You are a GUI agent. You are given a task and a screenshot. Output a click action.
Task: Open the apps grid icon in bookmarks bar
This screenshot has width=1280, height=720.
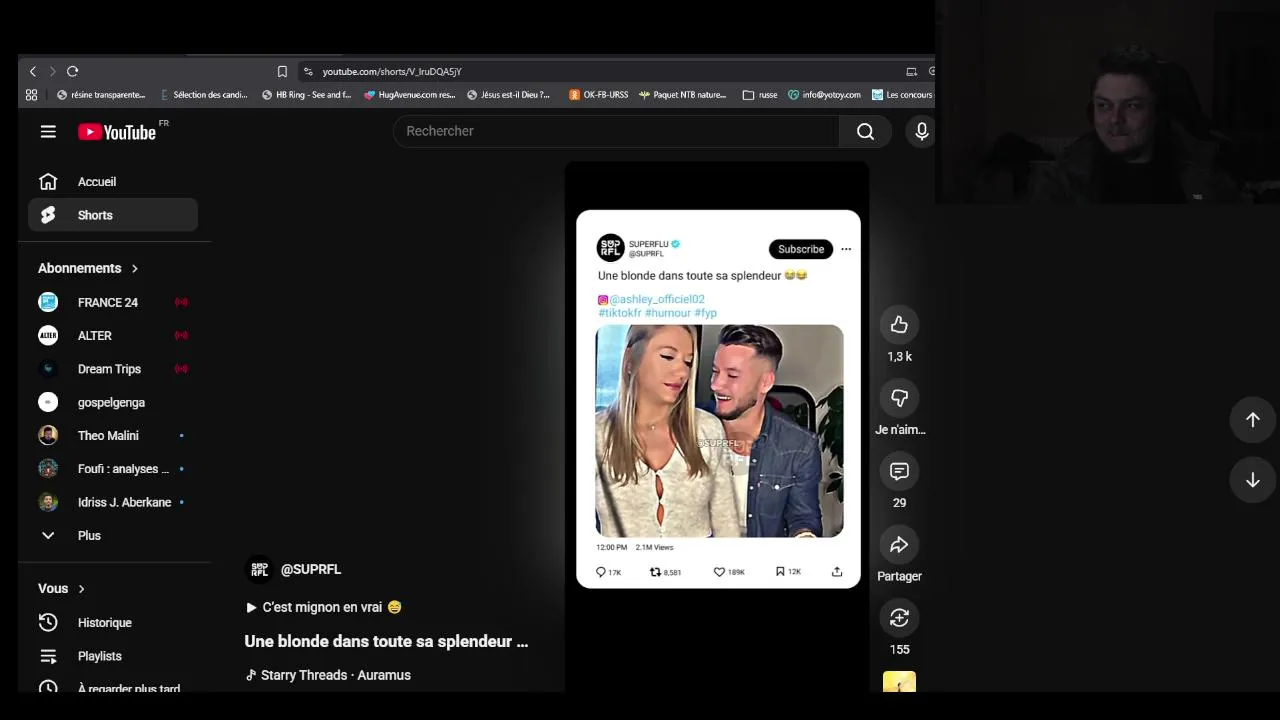(x=32, y=95)
